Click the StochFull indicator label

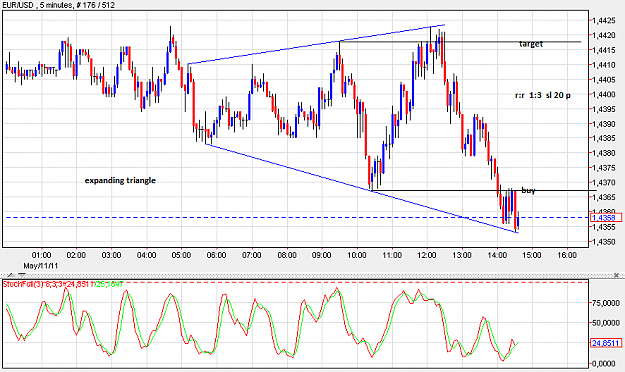tap(63, 284)
